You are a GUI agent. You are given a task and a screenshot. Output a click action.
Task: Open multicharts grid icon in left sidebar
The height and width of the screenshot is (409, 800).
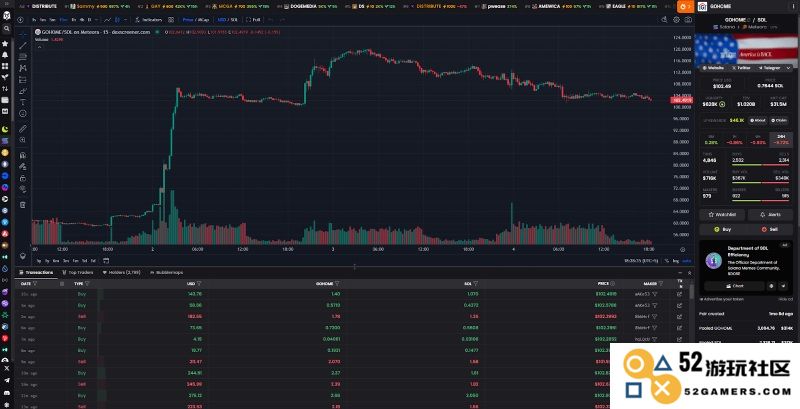click(5, 66)
